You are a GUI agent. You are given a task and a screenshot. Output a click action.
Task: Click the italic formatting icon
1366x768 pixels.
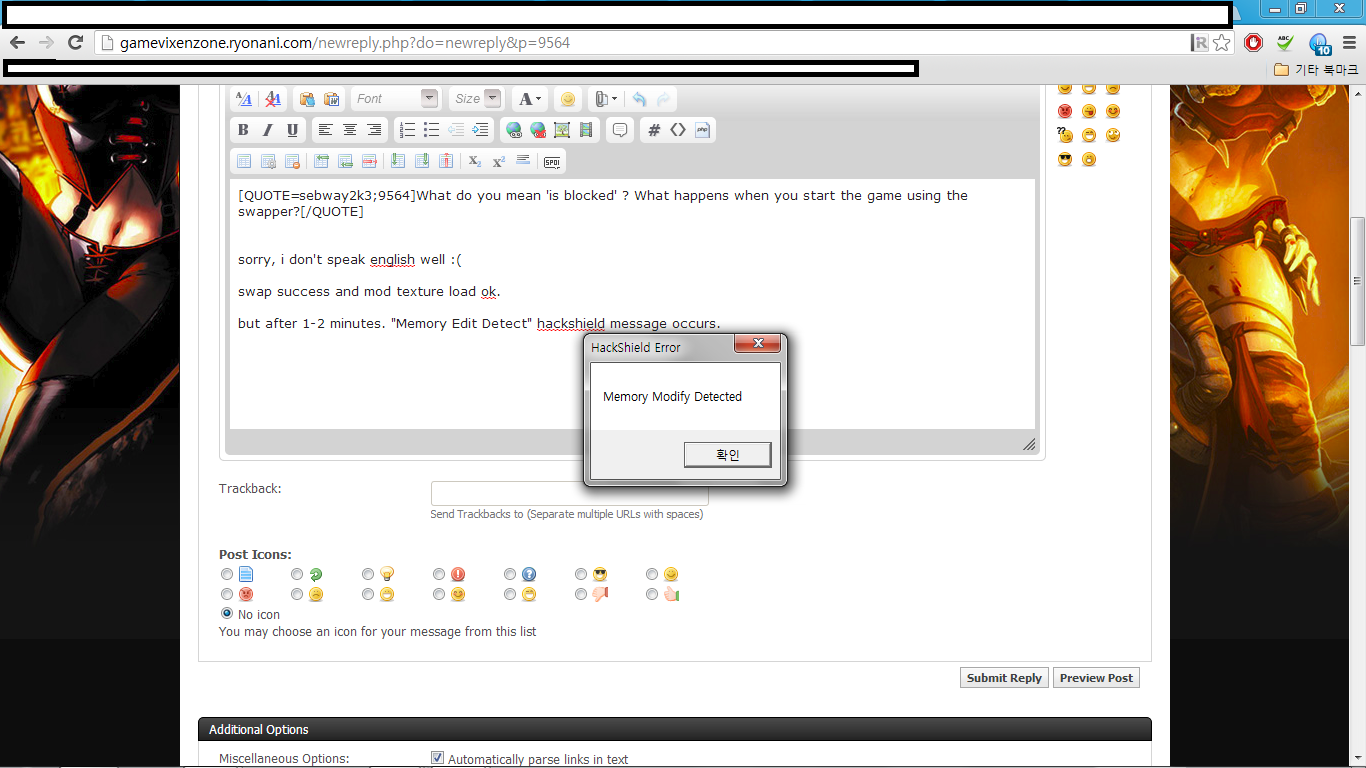267,130
